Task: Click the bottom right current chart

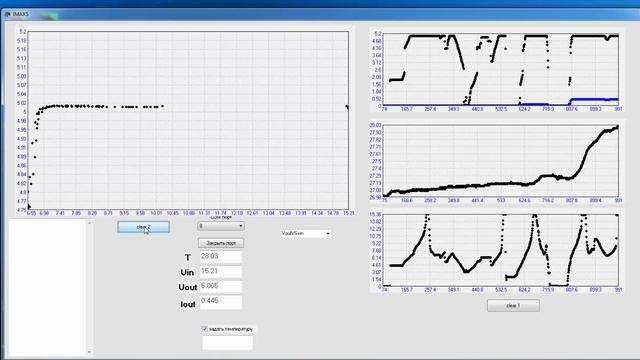Action: [x=501, y=250]
